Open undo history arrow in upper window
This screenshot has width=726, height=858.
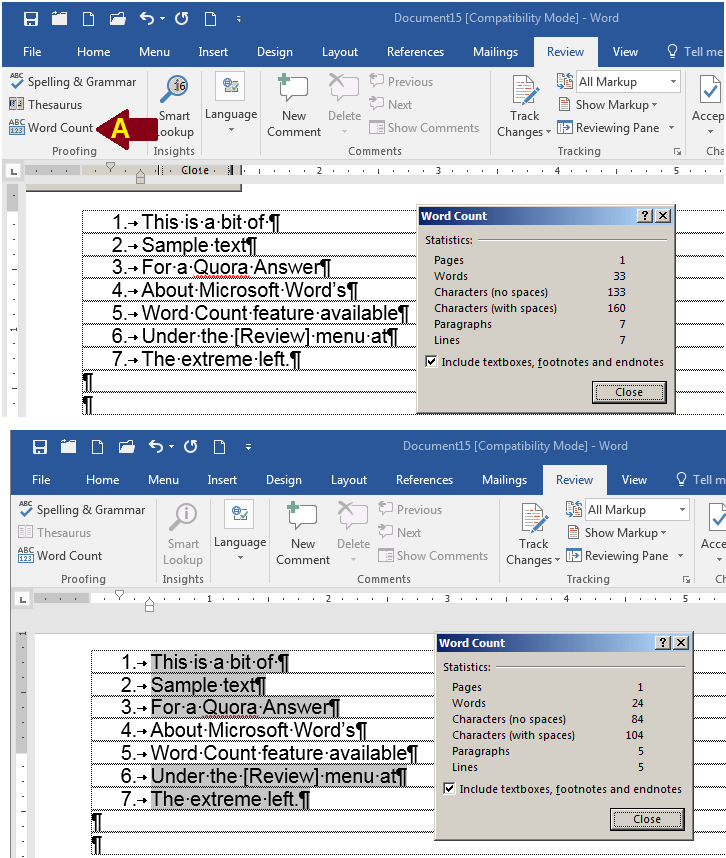coord(162,19)
